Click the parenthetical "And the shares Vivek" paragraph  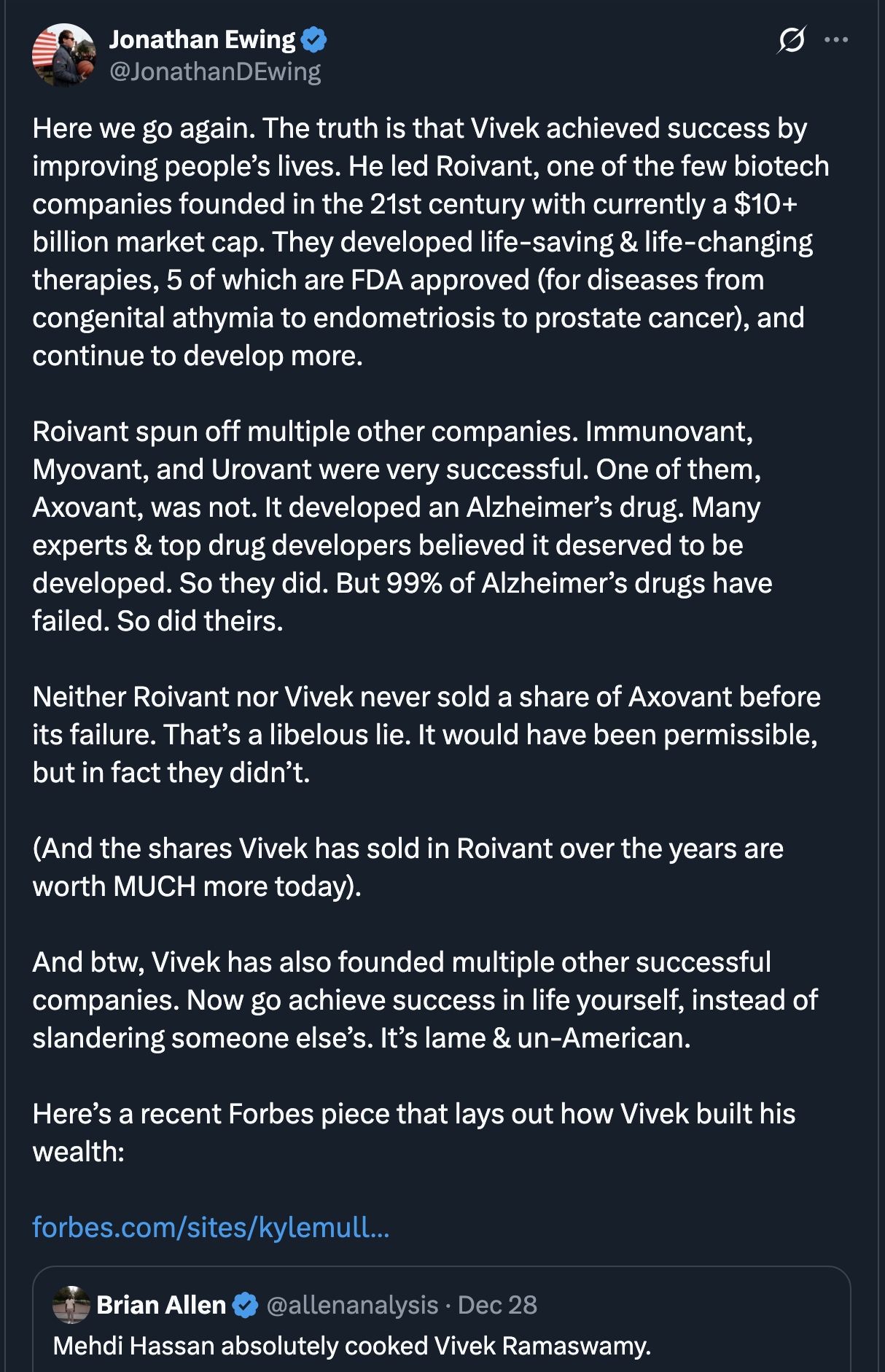[408, 868]
